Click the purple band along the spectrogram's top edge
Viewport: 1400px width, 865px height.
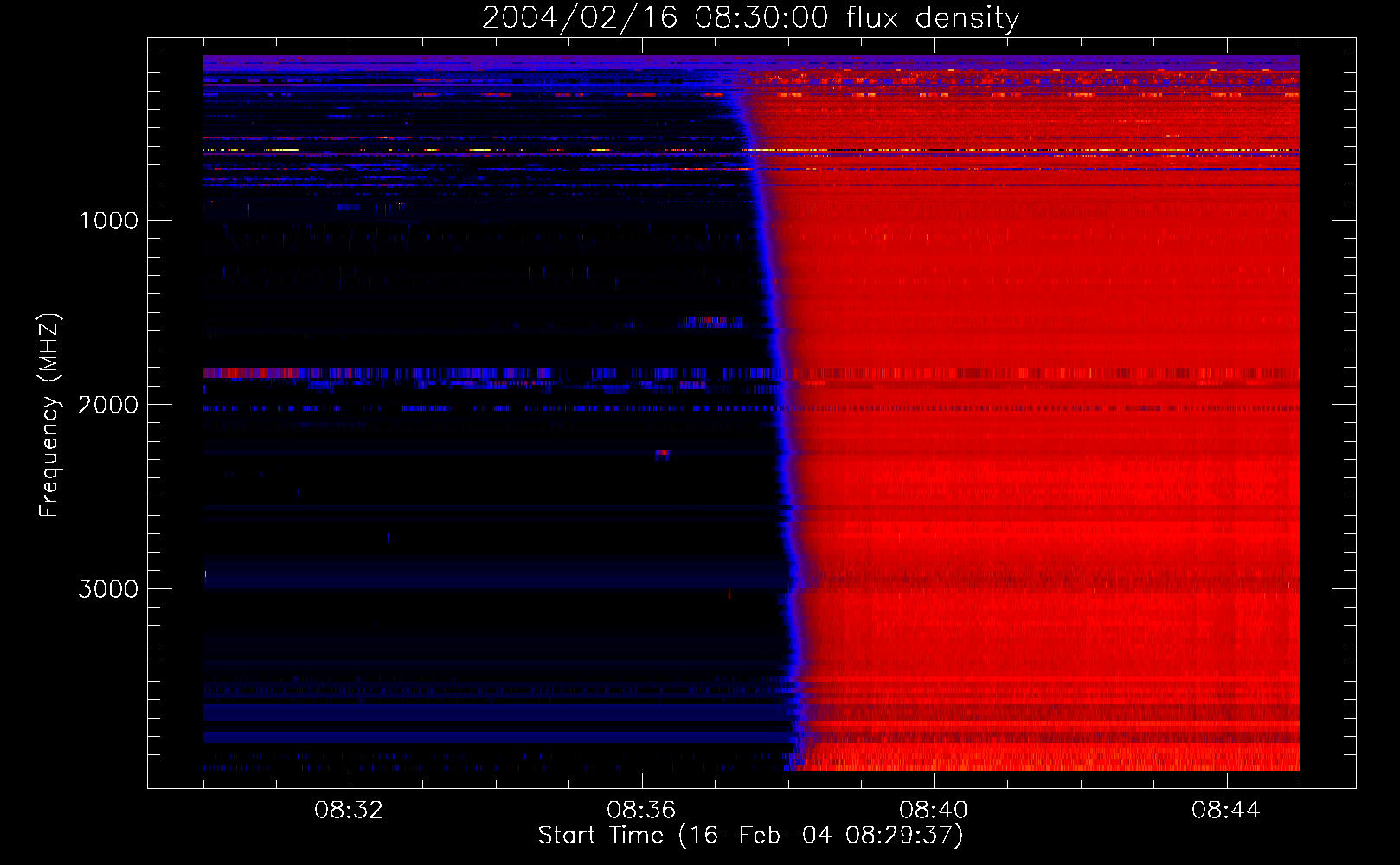(x=519, y=62)
